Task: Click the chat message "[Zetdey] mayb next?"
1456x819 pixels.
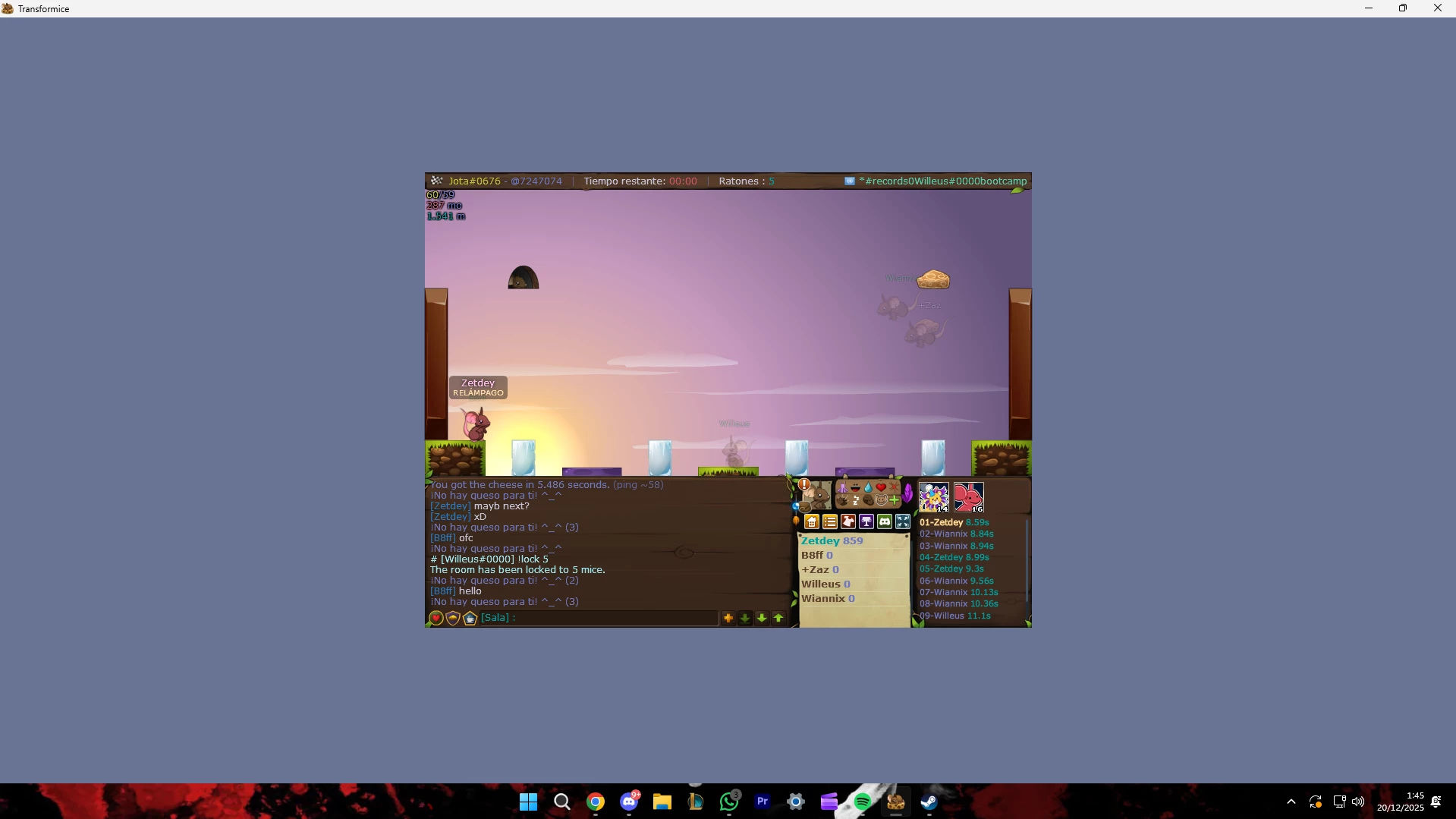Action: click(x=480, y=506)
